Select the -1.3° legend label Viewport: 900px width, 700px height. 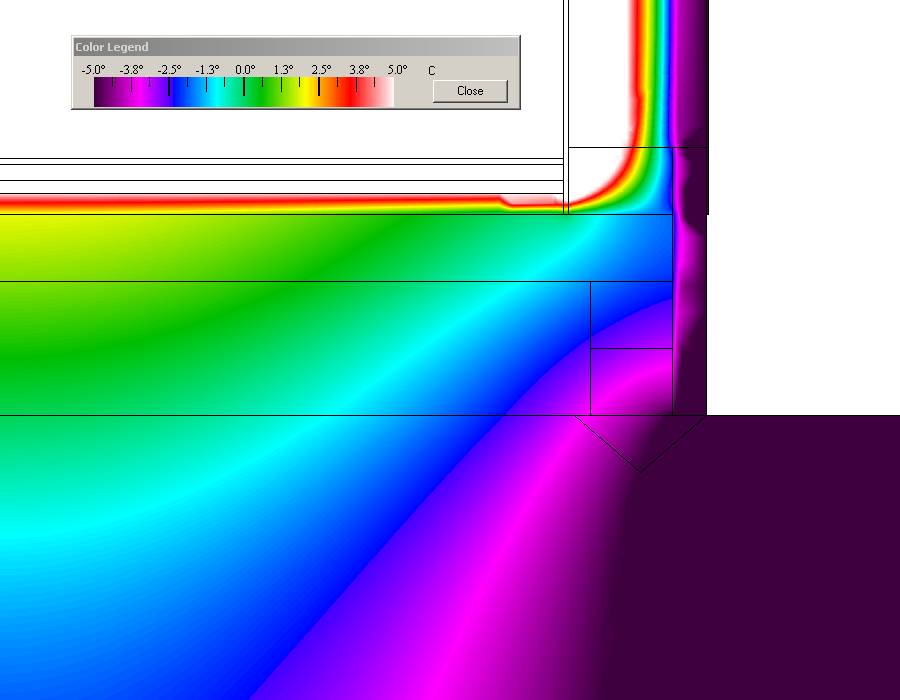tap(207, 70)
